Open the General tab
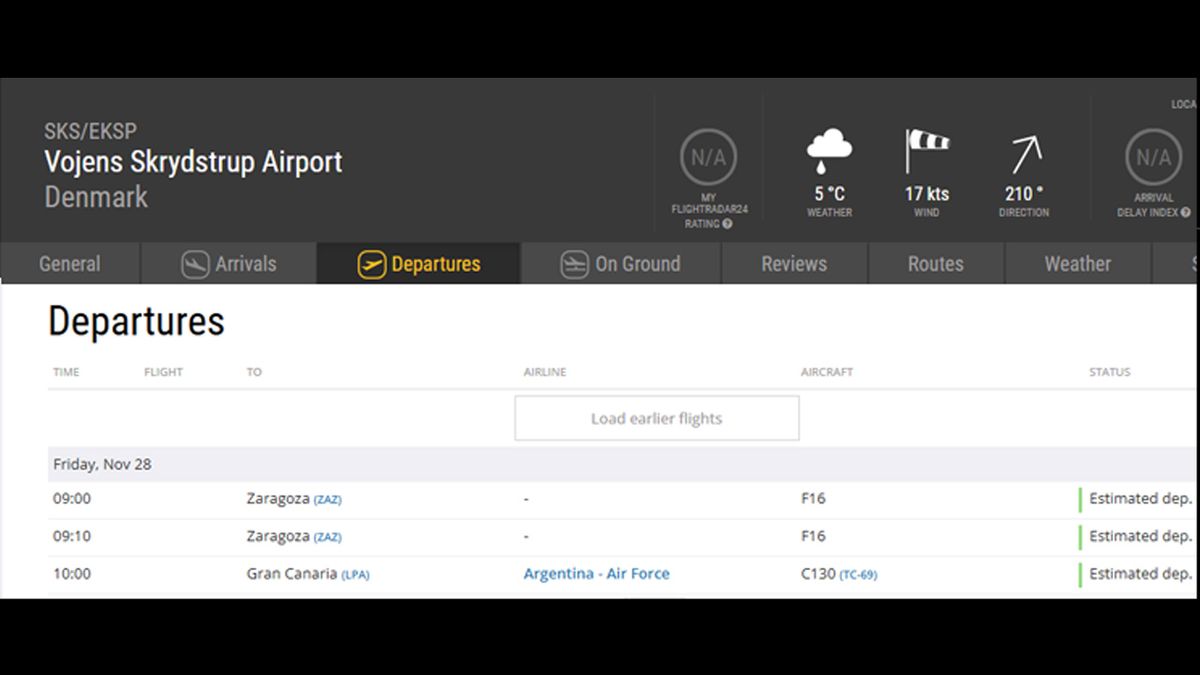Screen dimensions: 1200x675 pos(70,264)
